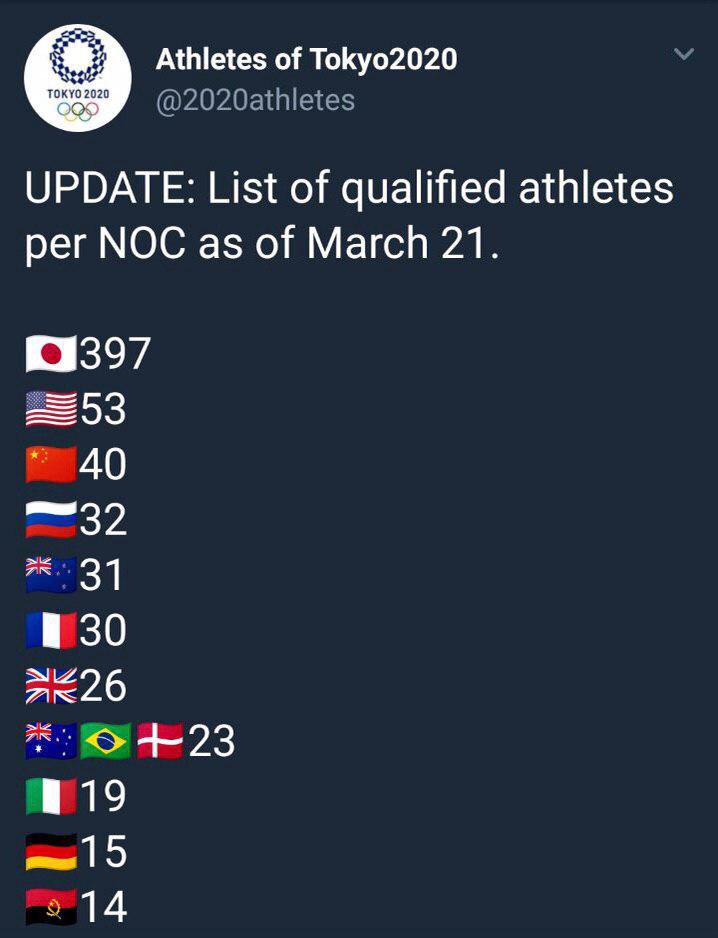This screenshot has height=938, width=718.
Task: Expand the tweet options chevron
Action: tap(684, 54)
